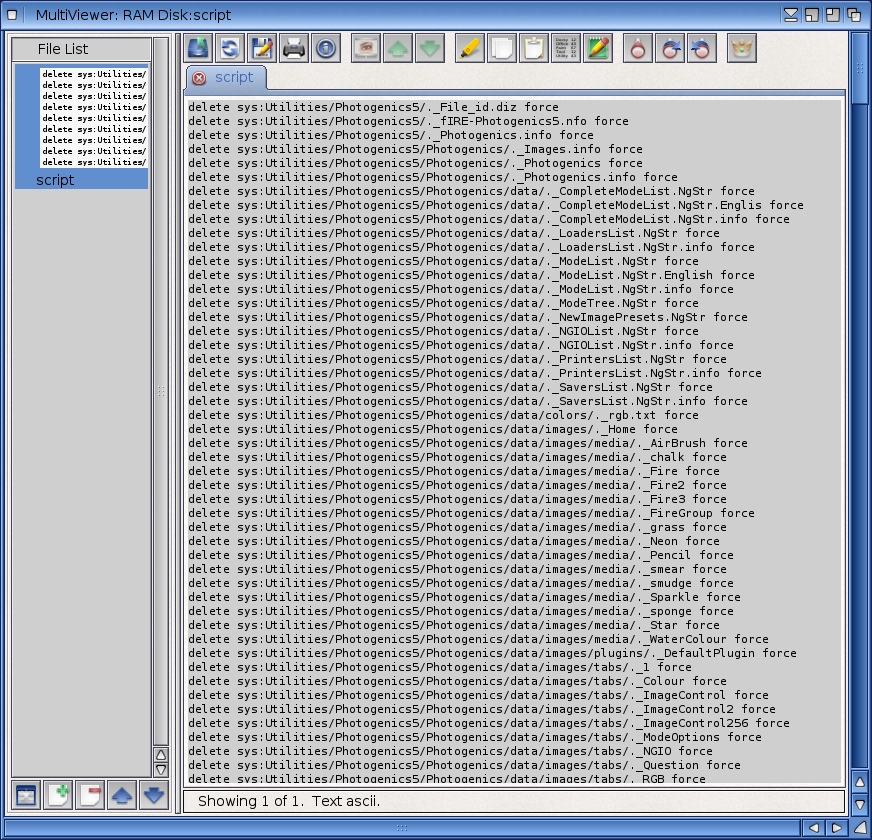Click the File List scroll up arrow
The image size is (872, 840).
(x=161, y=755)
